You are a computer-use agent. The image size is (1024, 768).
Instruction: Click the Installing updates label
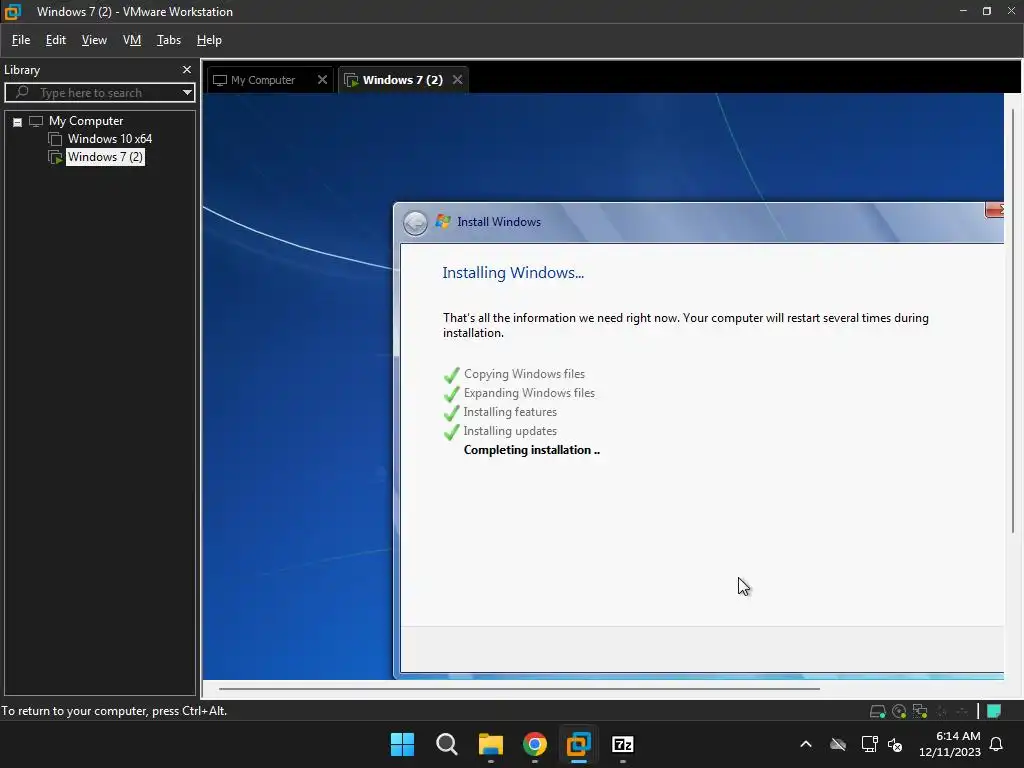tap(510, 431)
